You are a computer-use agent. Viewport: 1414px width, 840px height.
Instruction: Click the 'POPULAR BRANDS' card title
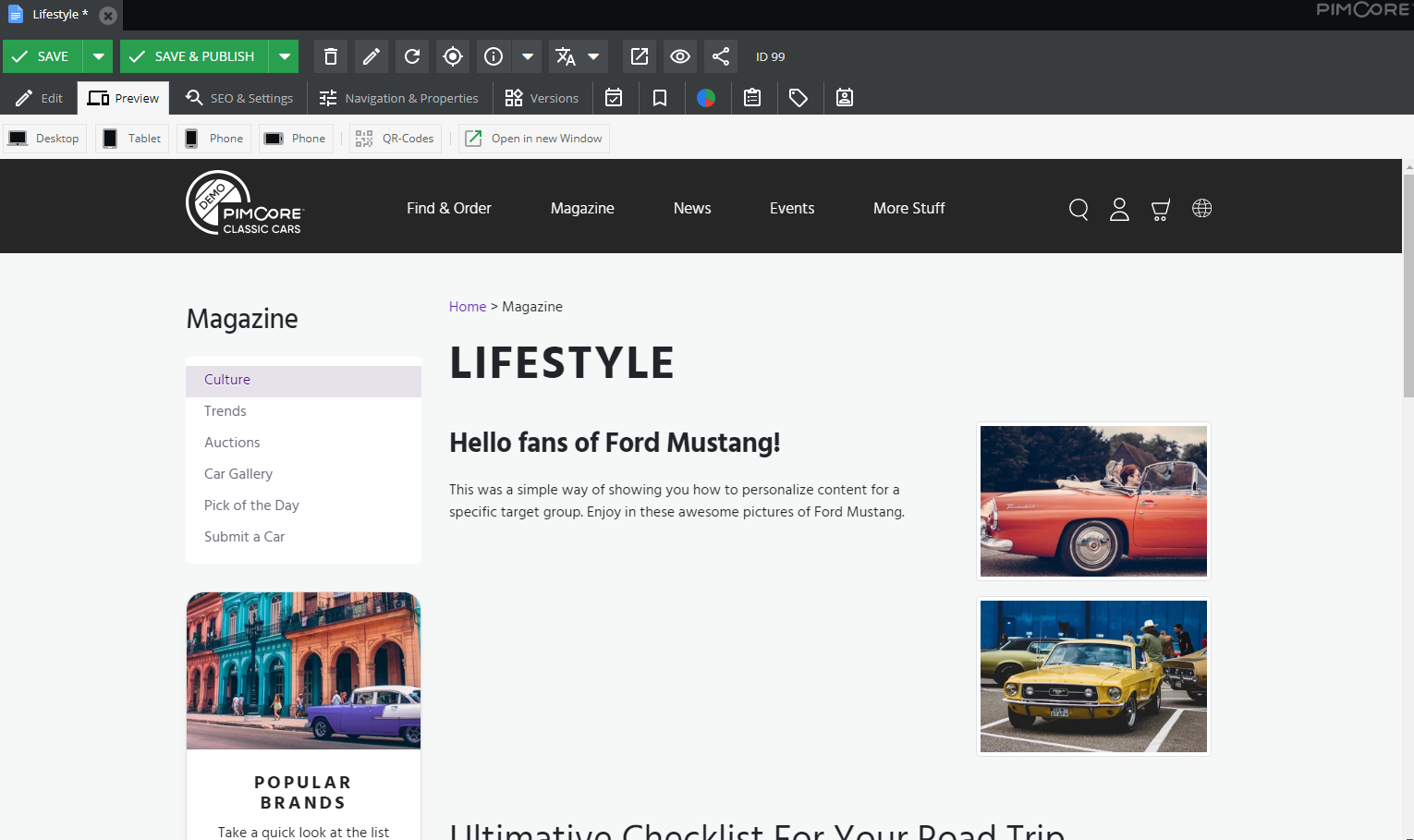(303, 793)
